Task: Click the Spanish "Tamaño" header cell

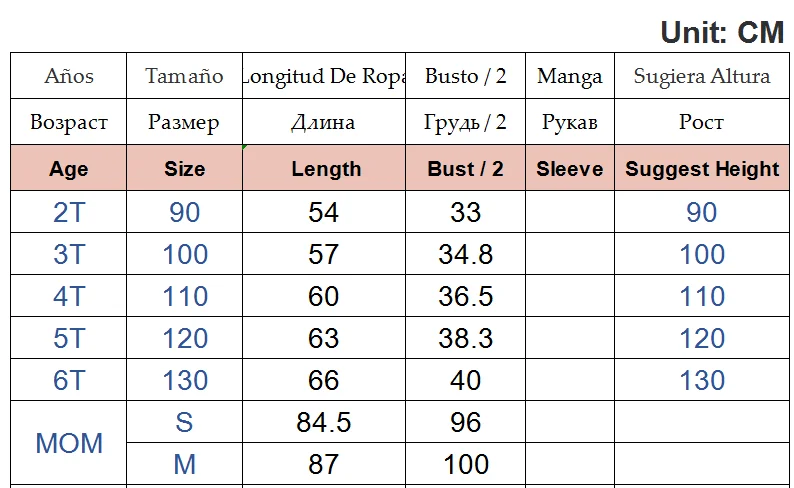Action: click(184, 76)
